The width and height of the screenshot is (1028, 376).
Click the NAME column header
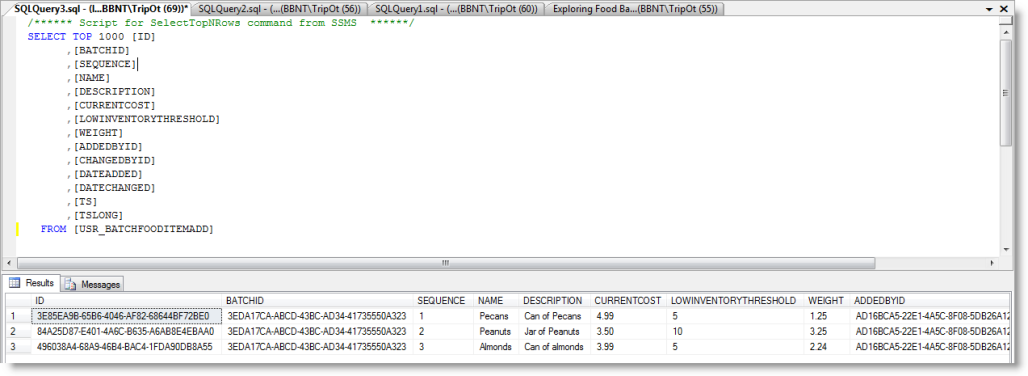496,301
